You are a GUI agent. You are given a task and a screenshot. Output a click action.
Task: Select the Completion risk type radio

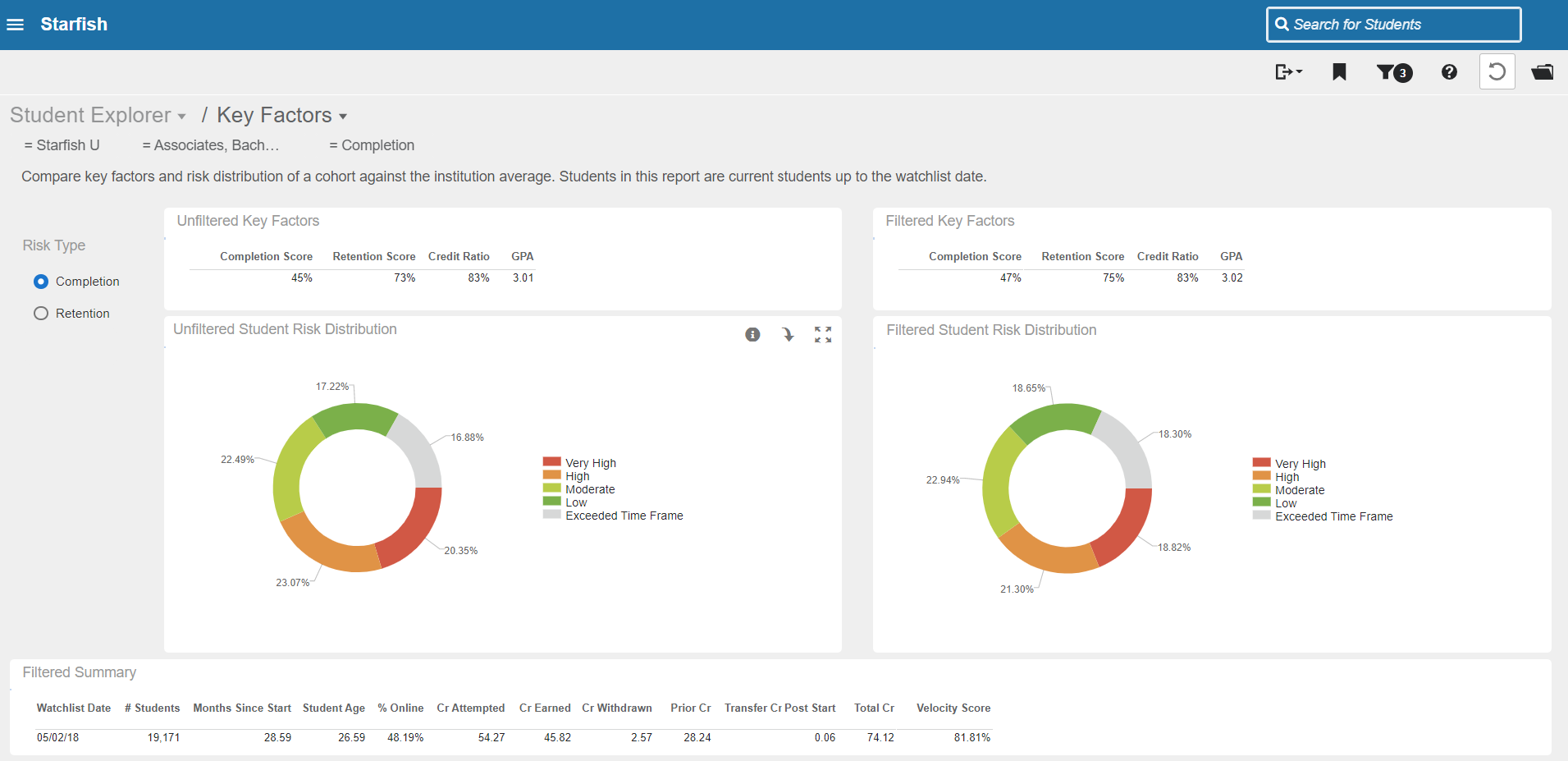41,282
